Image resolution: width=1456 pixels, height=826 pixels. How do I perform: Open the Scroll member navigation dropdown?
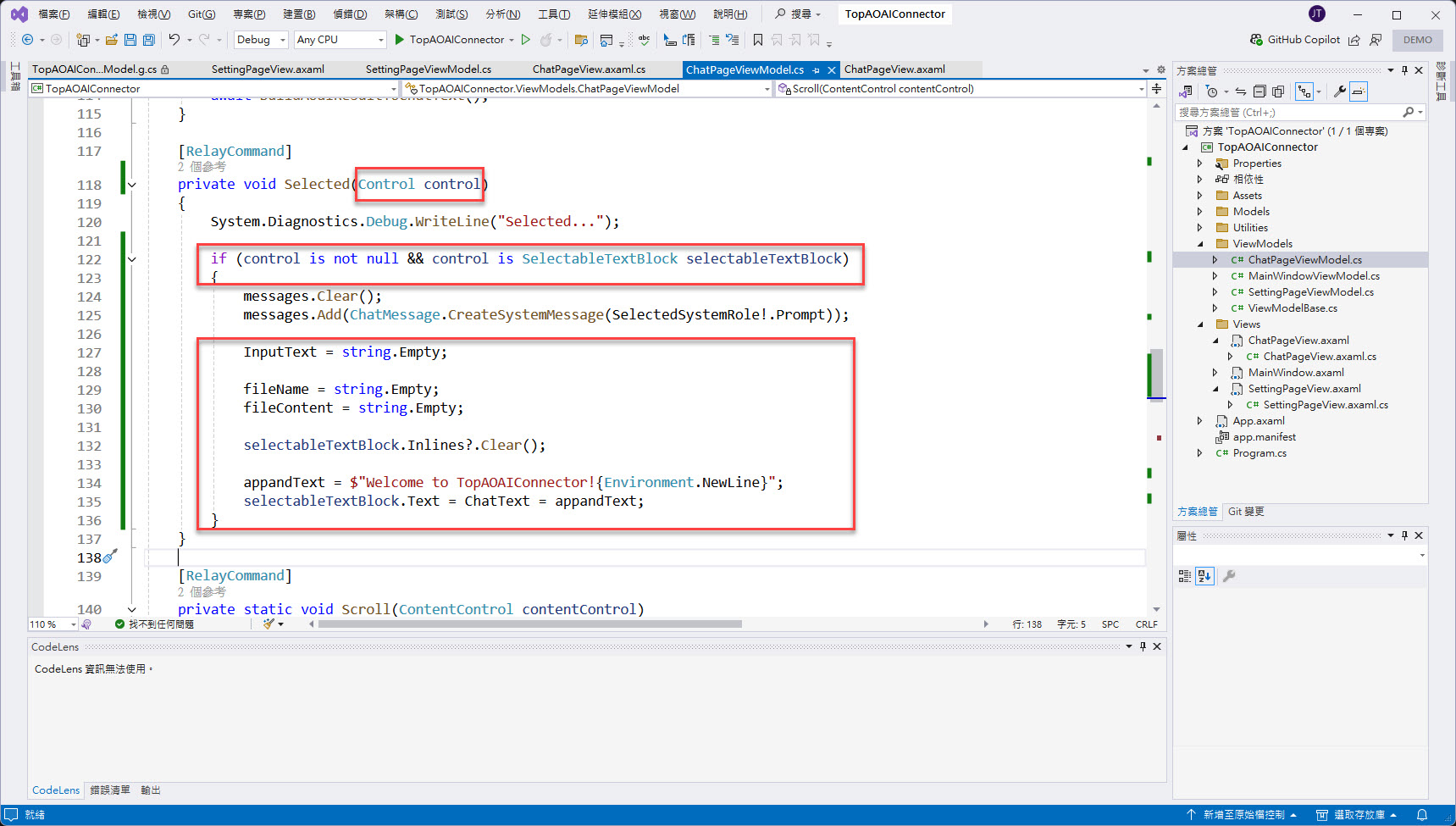961,88
